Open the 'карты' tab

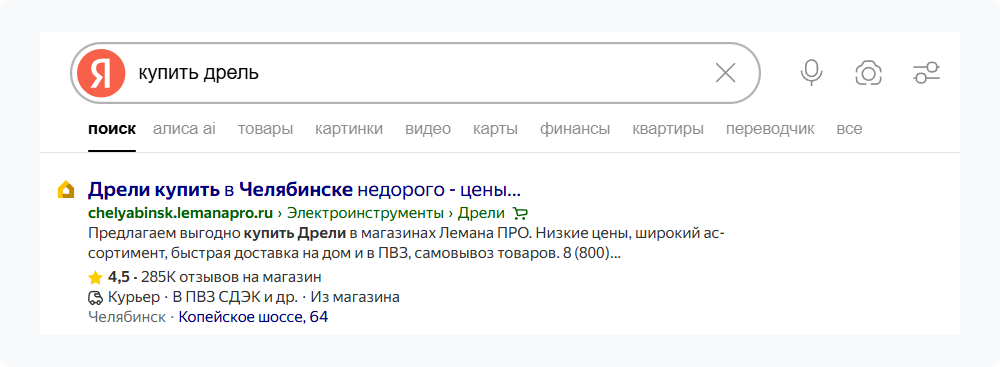(x=495, y=129)
